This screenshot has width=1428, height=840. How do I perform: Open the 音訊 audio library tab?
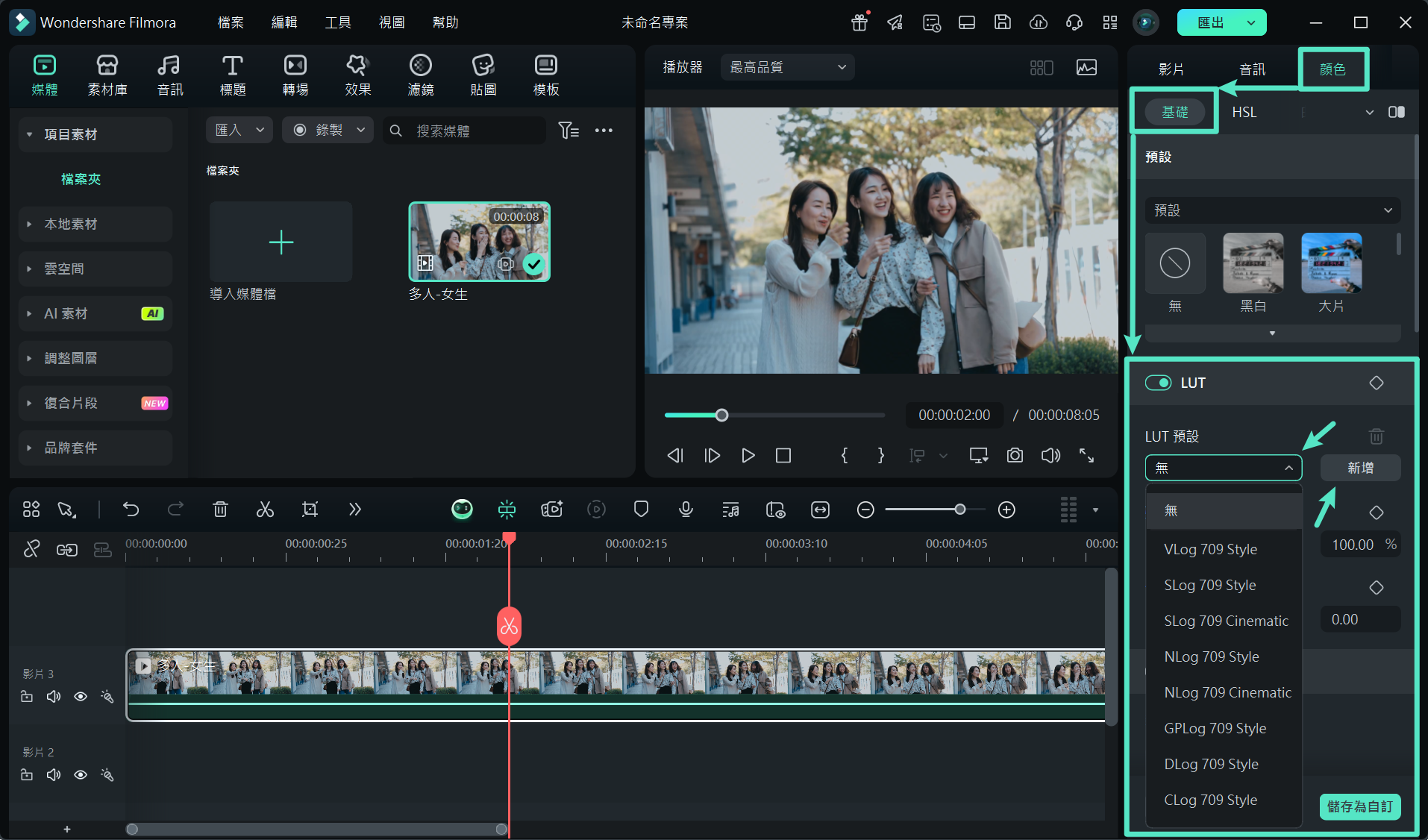[169, 75]
